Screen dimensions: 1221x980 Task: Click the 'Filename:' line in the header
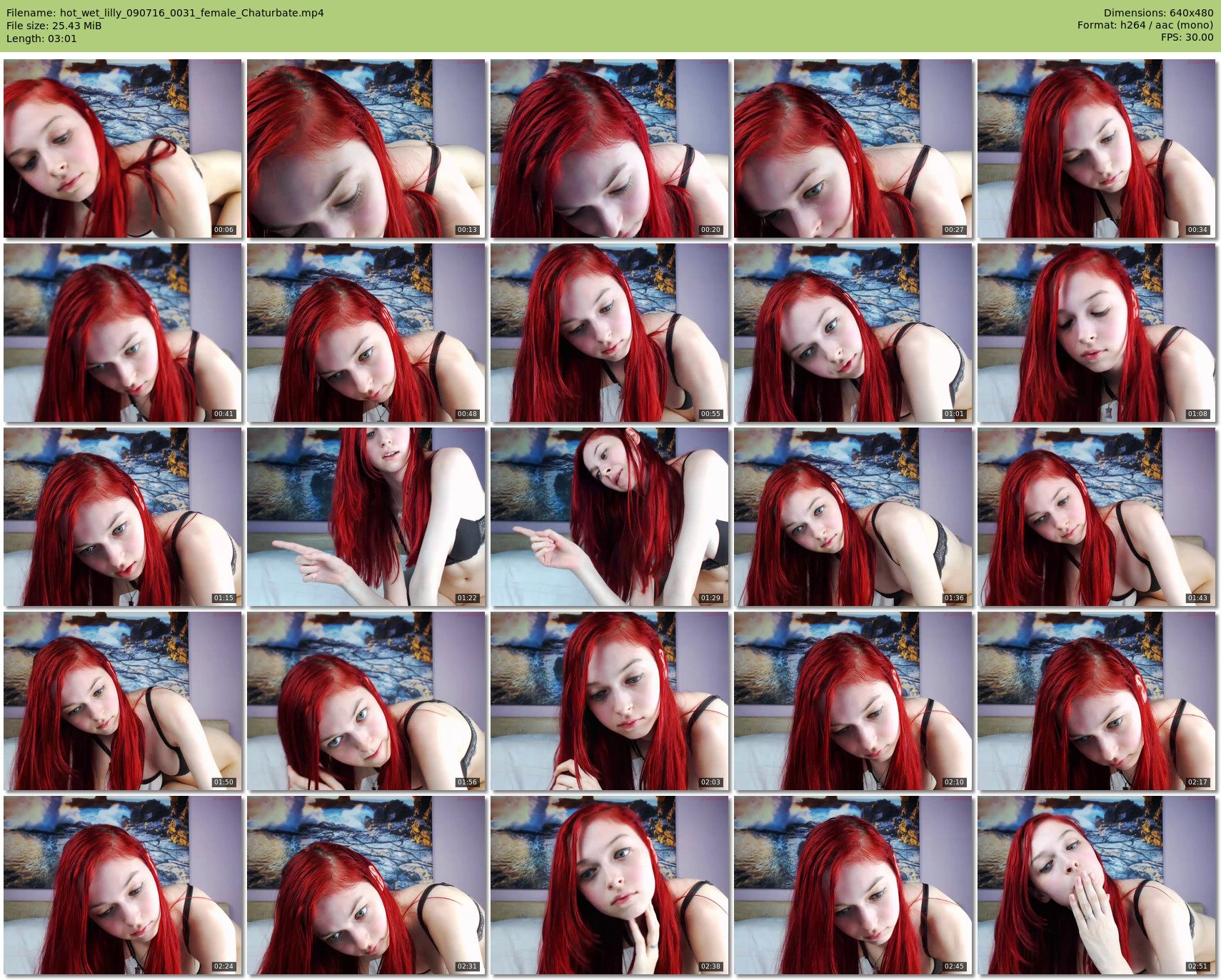(165, 13)
